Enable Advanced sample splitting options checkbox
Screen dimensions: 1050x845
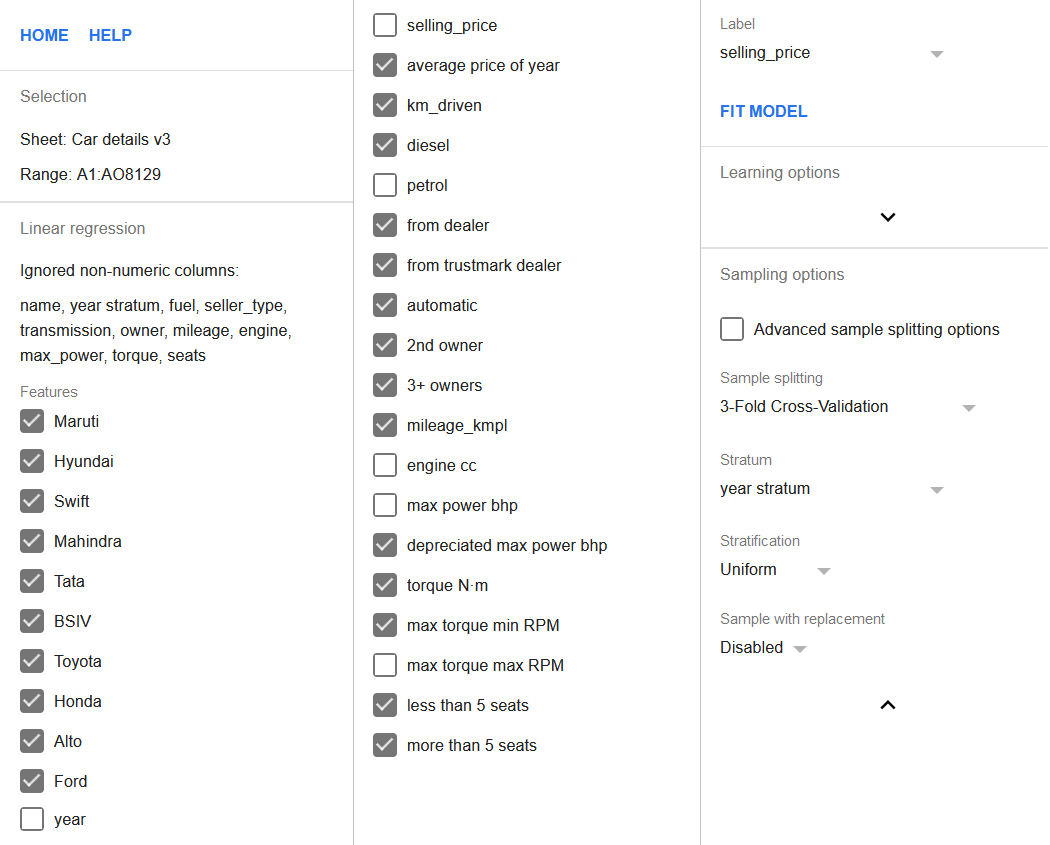732,329
